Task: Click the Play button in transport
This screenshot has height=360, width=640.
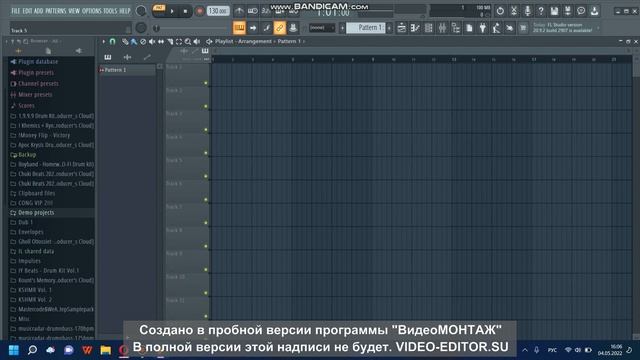Action: point(172,11)
